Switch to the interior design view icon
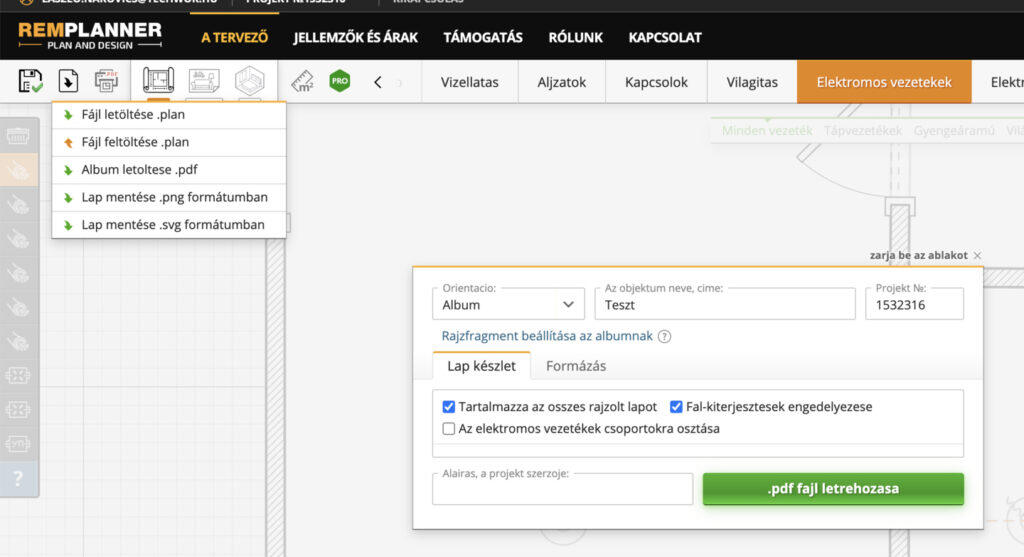 point(204,81)
